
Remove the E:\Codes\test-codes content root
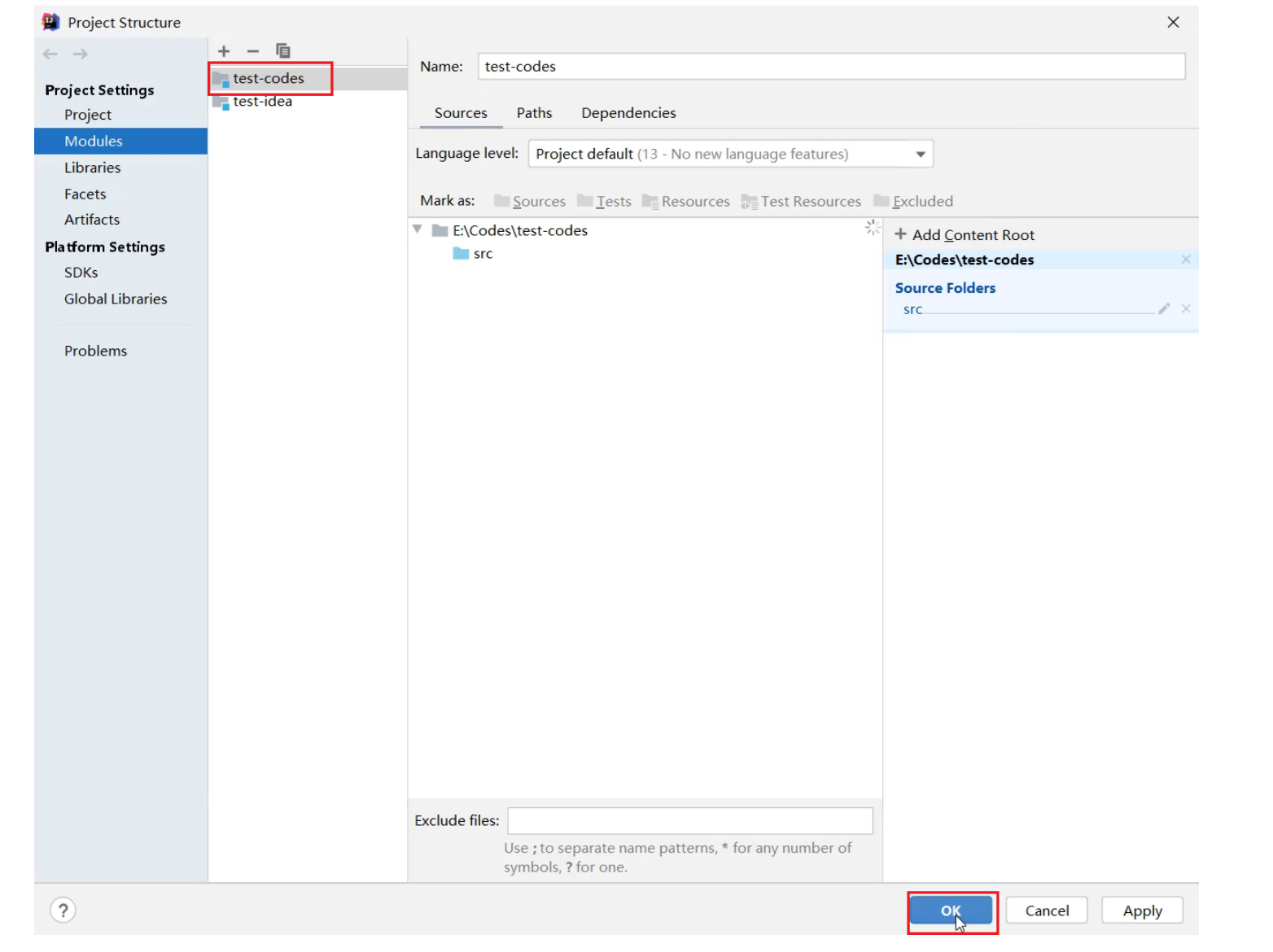click(1186, 260)
